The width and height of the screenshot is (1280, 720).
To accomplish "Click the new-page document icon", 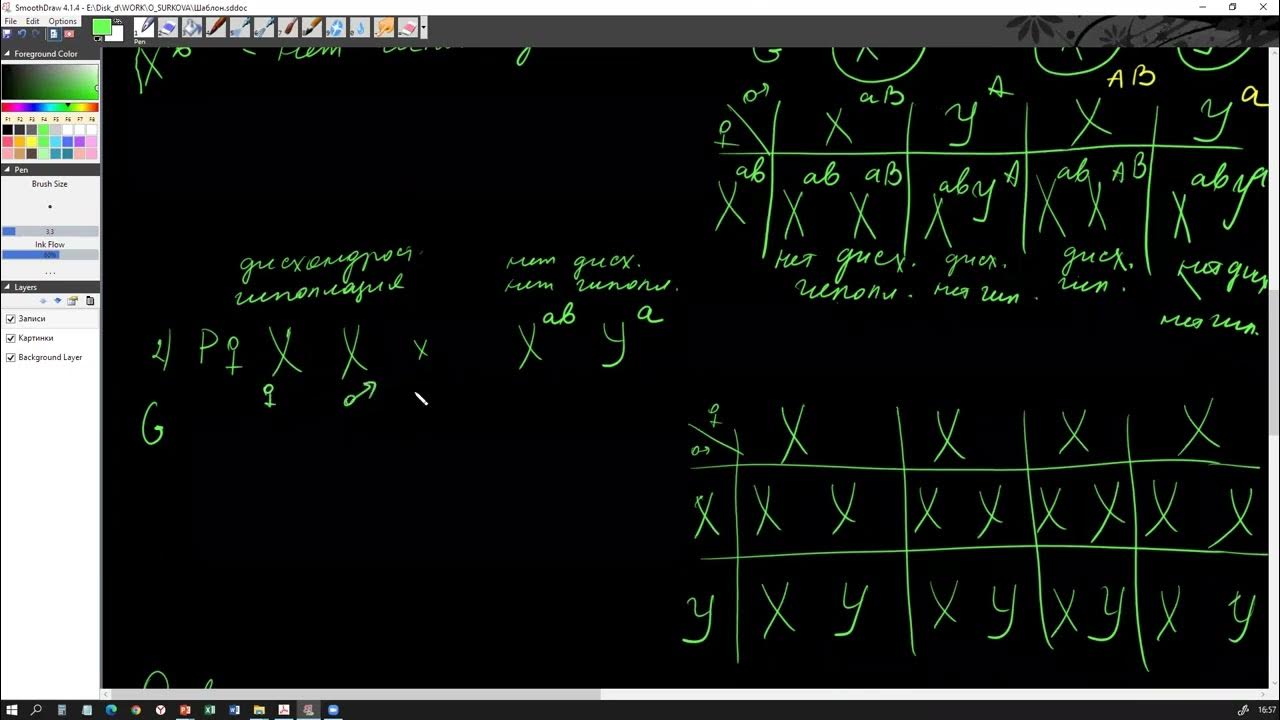I will tap(54, 34).
